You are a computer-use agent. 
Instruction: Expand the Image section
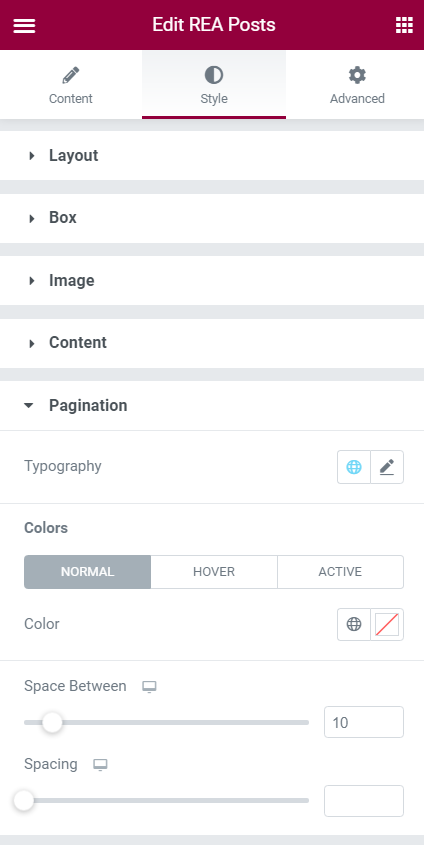(212, 281)
